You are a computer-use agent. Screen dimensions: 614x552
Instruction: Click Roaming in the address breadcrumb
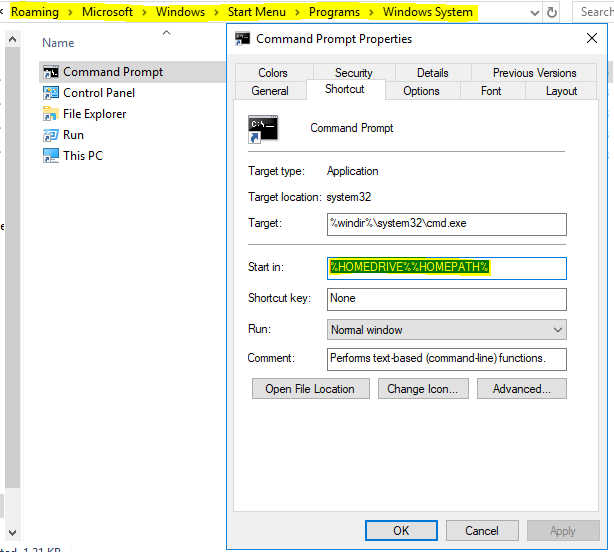(35, 12)
